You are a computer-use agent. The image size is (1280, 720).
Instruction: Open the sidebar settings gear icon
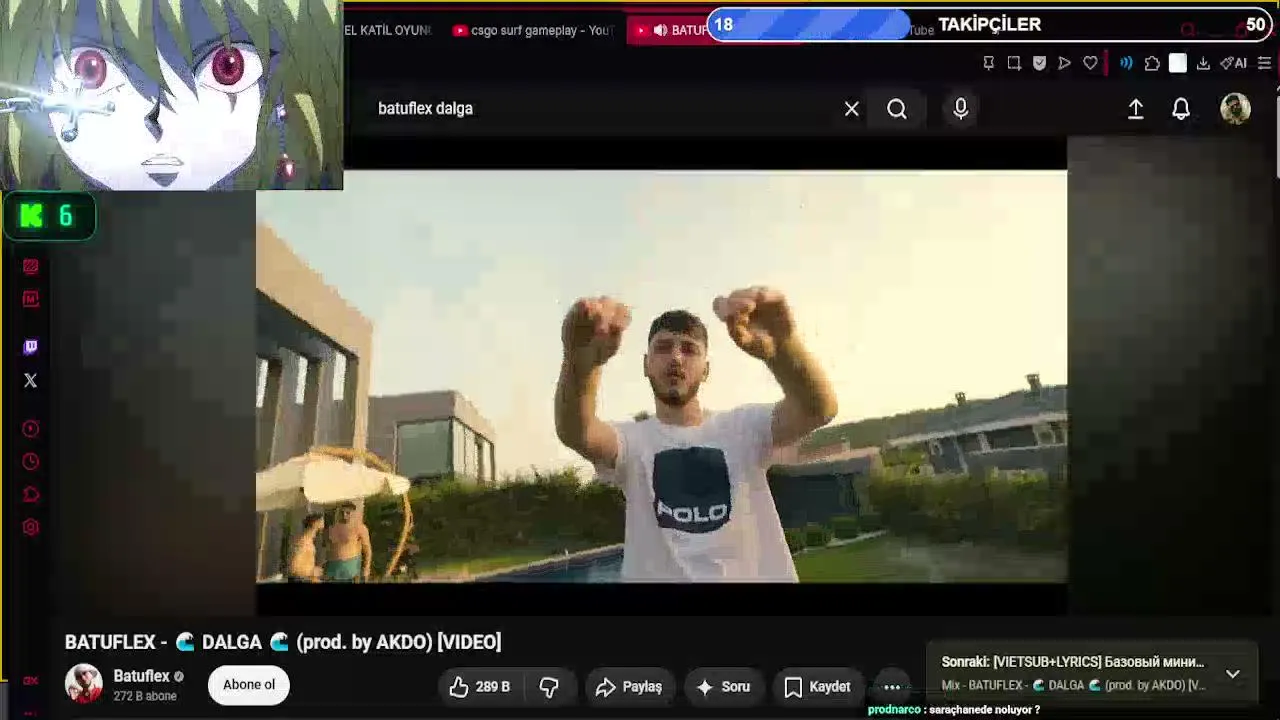[31, 527]
